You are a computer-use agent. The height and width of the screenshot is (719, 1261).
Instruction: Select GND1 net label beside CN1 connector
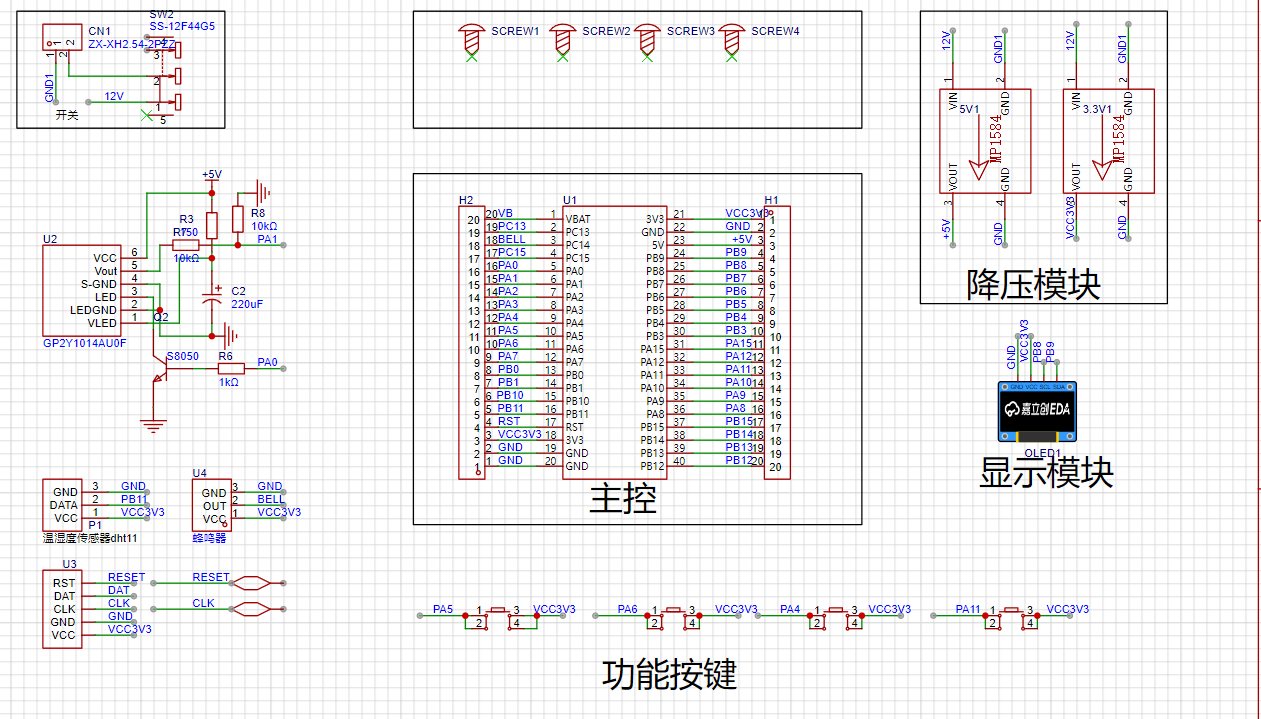pos(50,88)
